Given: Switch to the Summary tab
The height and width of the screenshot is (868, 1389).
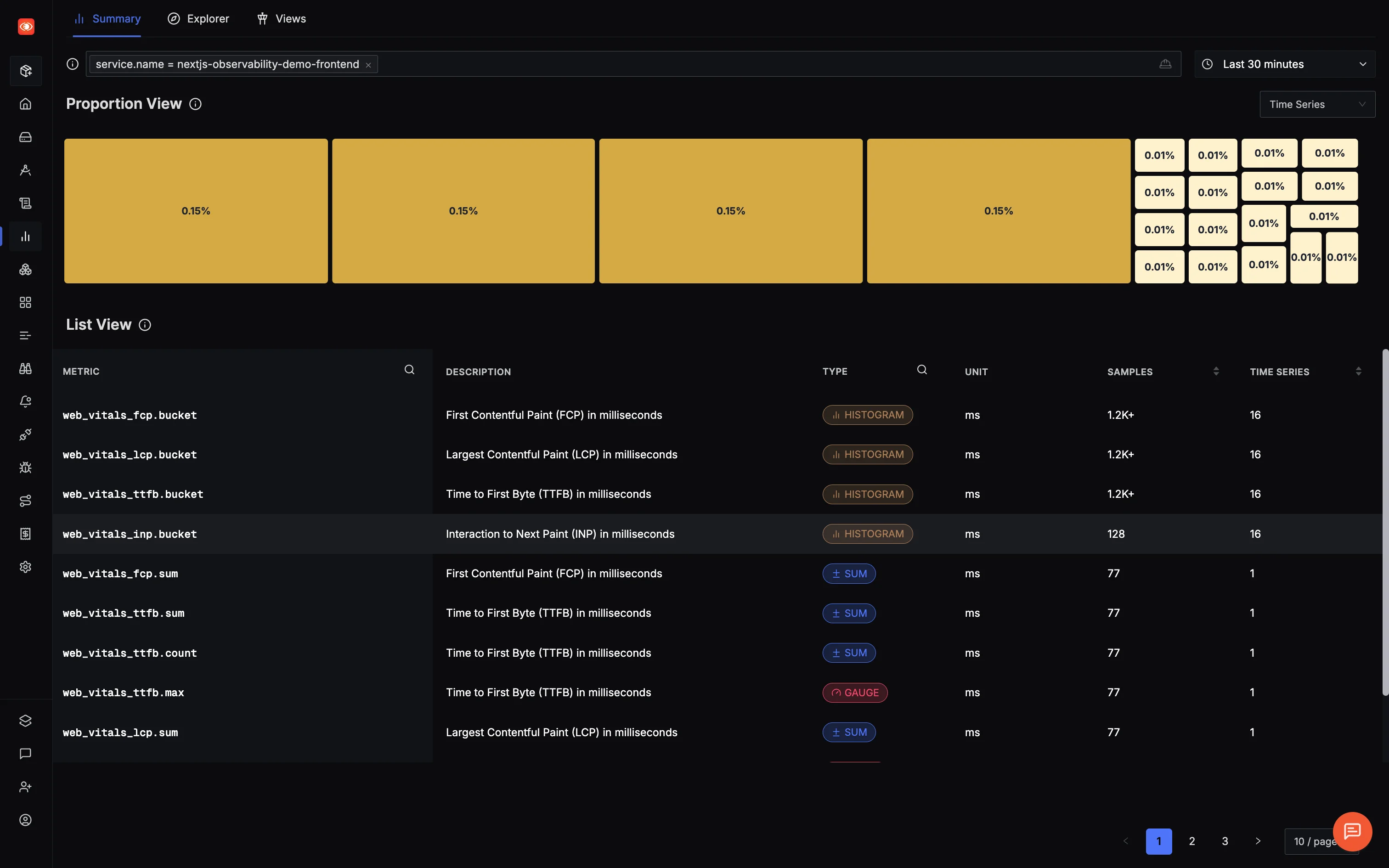Looking at the screenshot, I should [107, 18].
